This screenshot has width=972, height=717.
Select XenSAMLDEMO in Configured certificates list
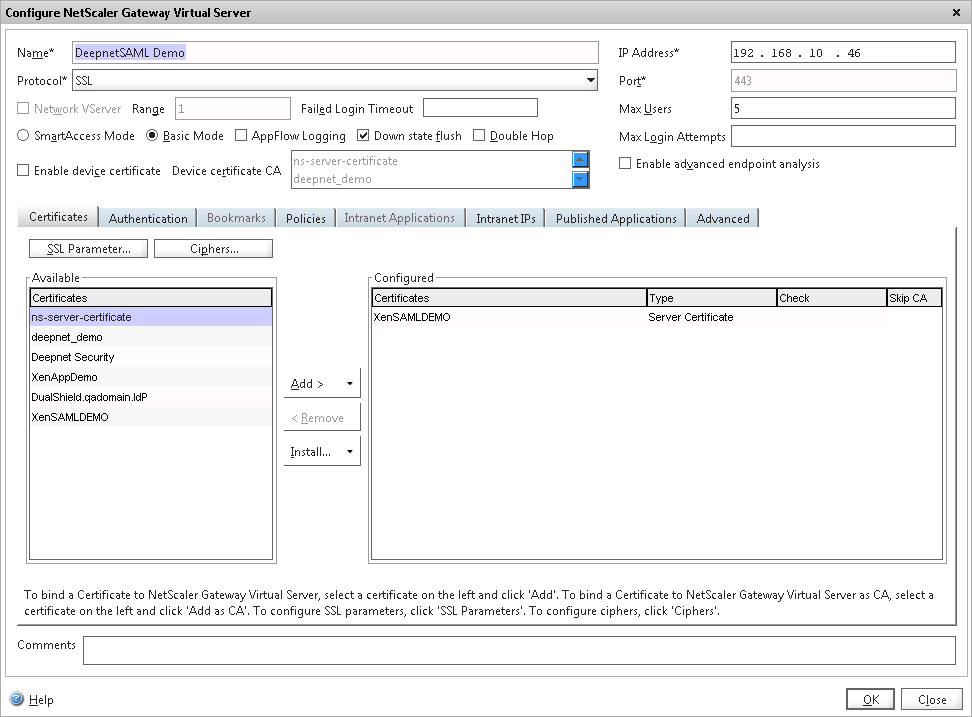(412, 317)
